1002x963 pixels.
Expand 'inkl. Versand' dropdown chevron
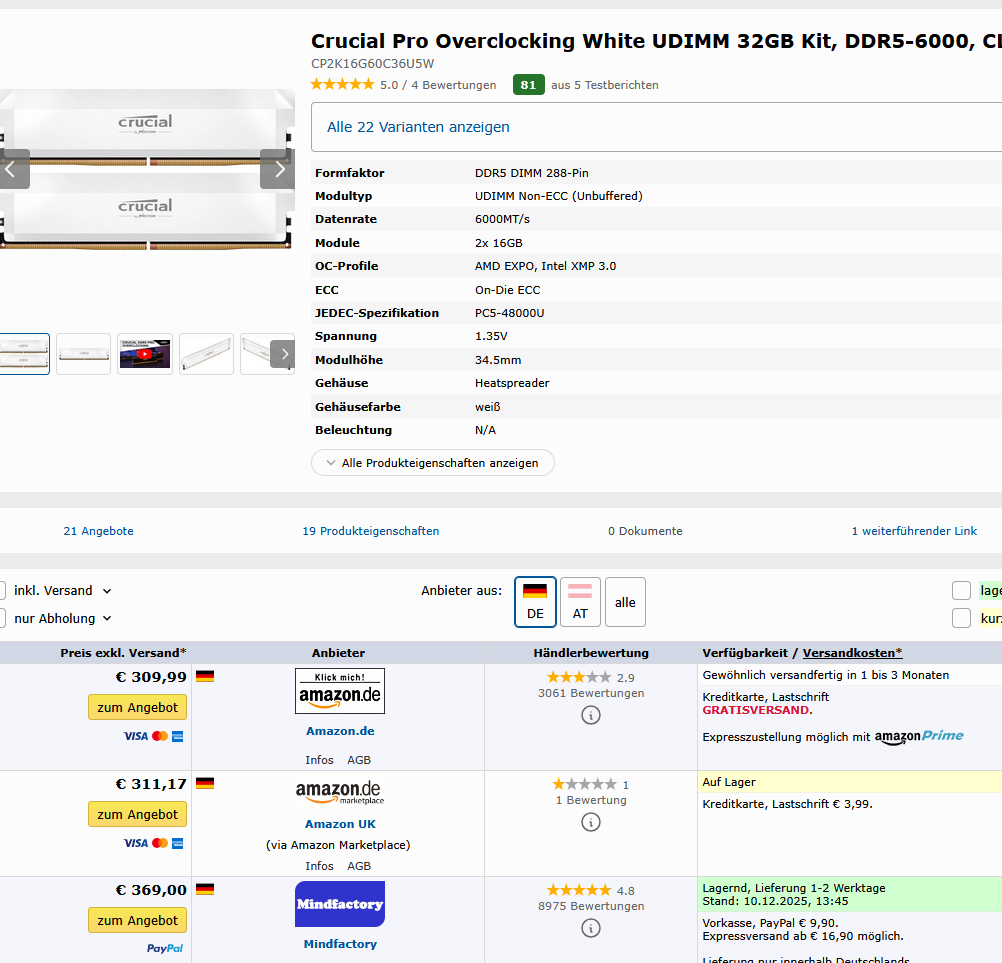[x=107, y=591]
